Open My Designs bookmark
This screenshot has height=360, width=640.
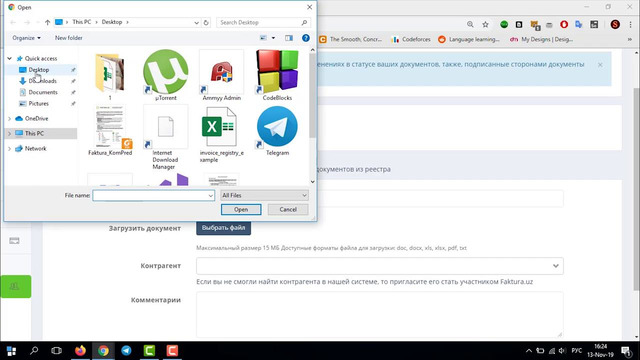(542, 40)
